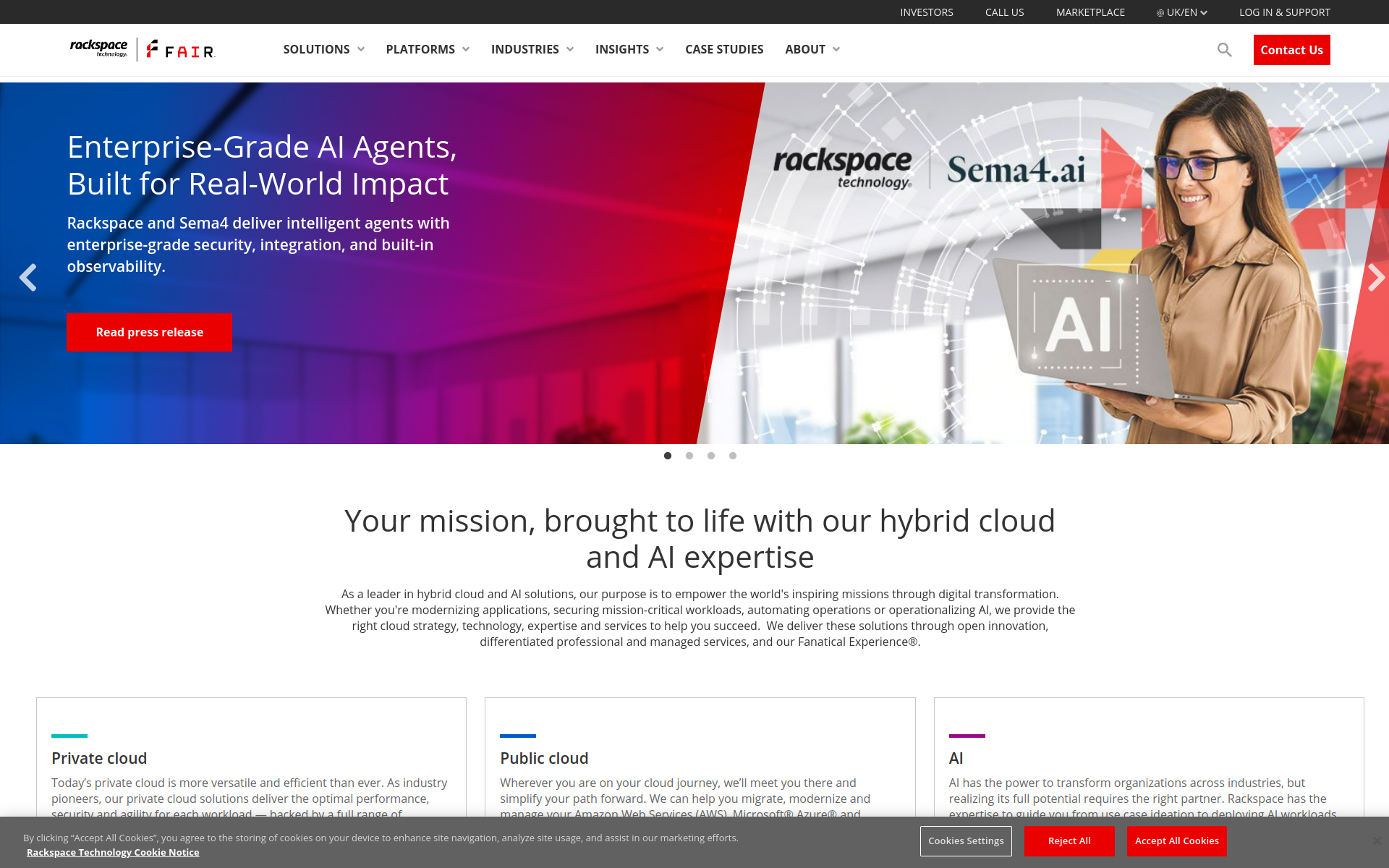Click the Private cloud card heading
The height and width of the screenshot is (868, 1389).
99,758
